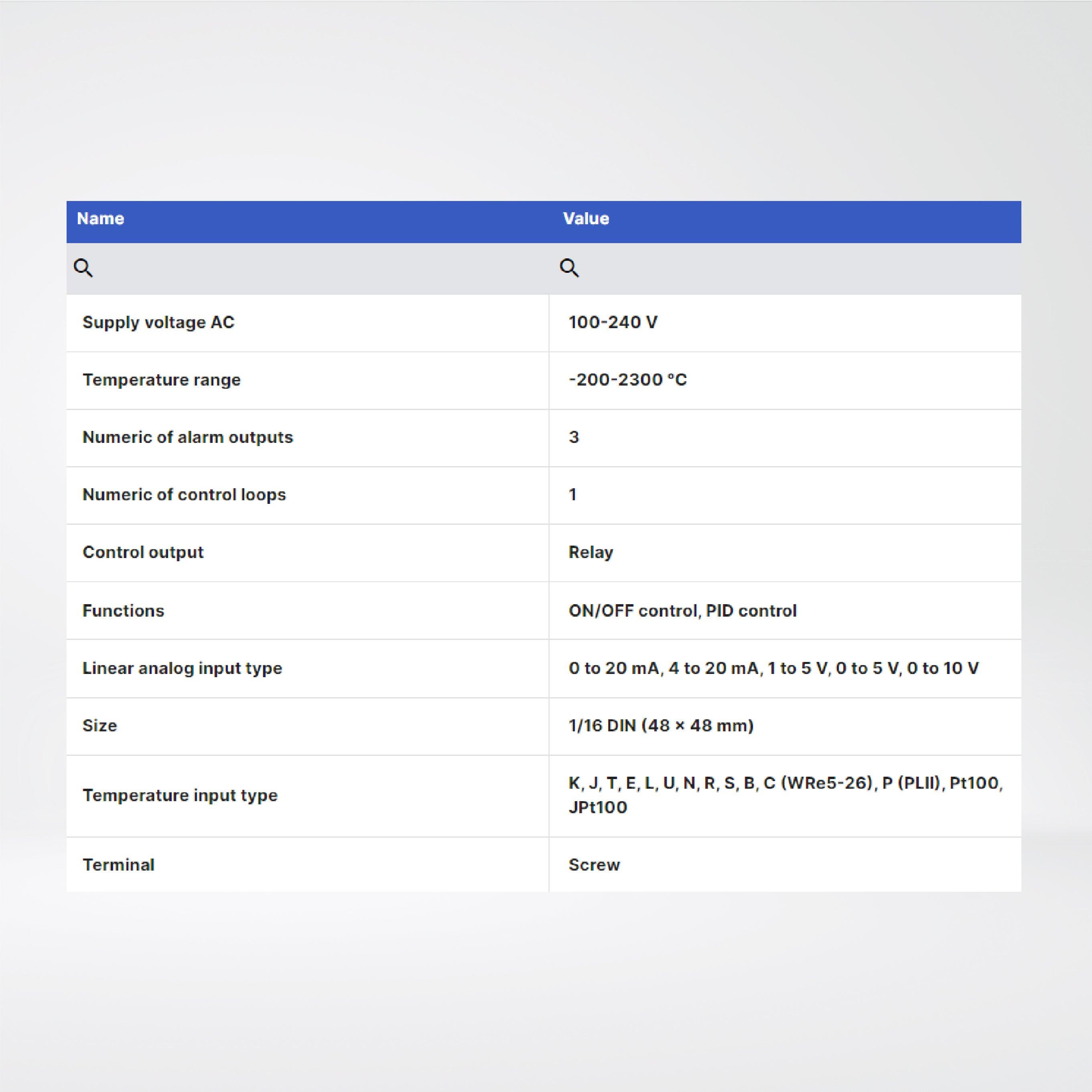Click the search icon under Value column
This screenshot has width=1092, height=1092.
tap(569, 268)
